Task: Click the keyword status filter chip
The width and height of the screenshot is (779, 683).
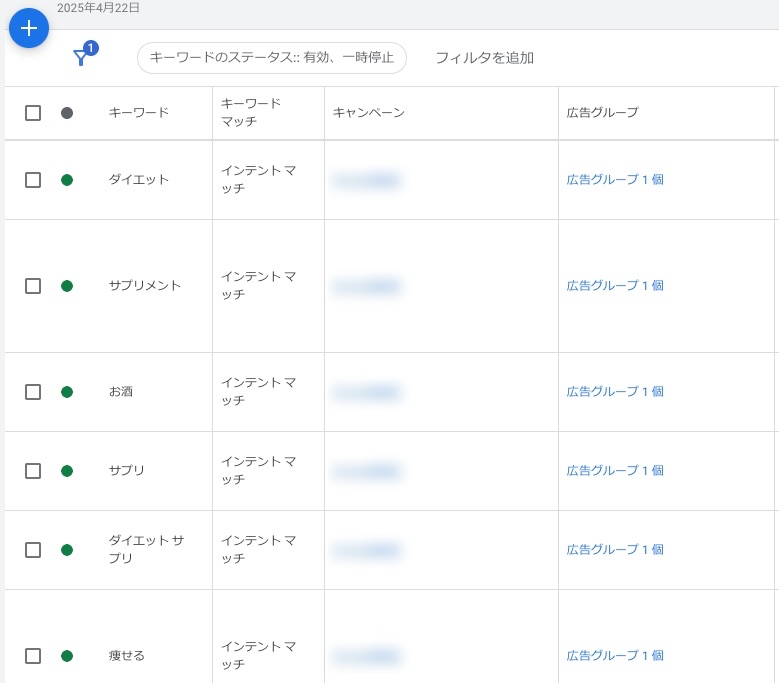Action: point(272,58)
